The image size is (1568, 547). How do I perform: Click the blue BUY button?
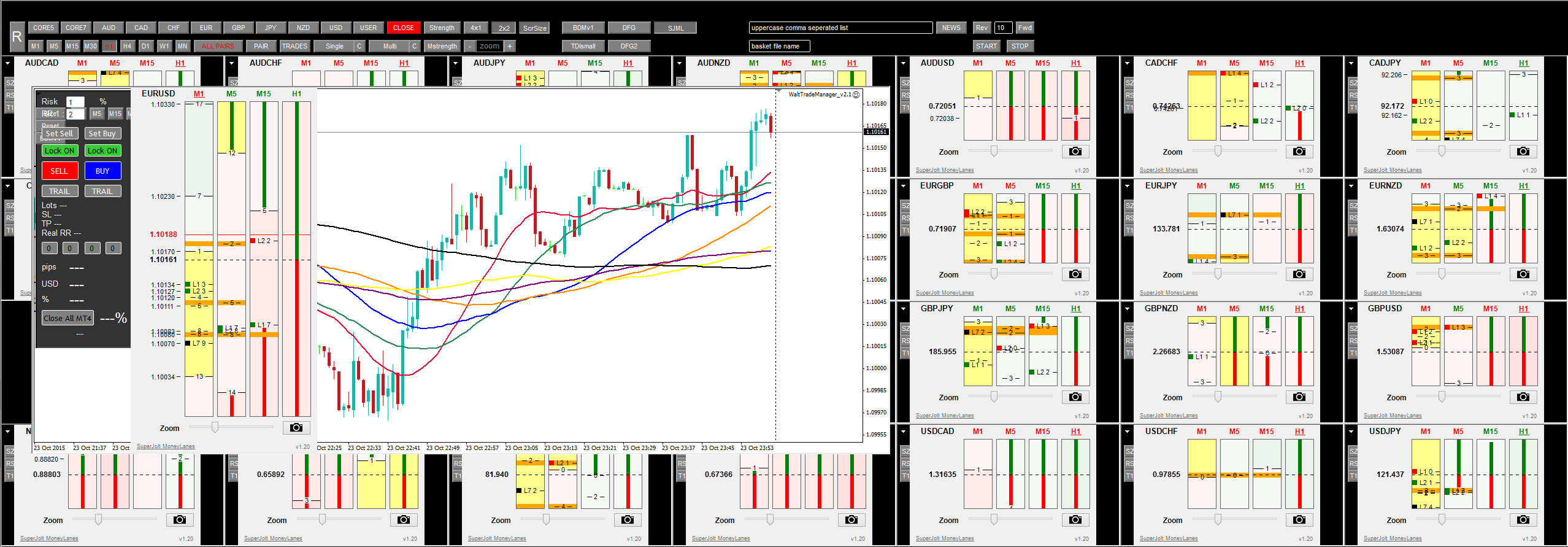pos(102,171)
